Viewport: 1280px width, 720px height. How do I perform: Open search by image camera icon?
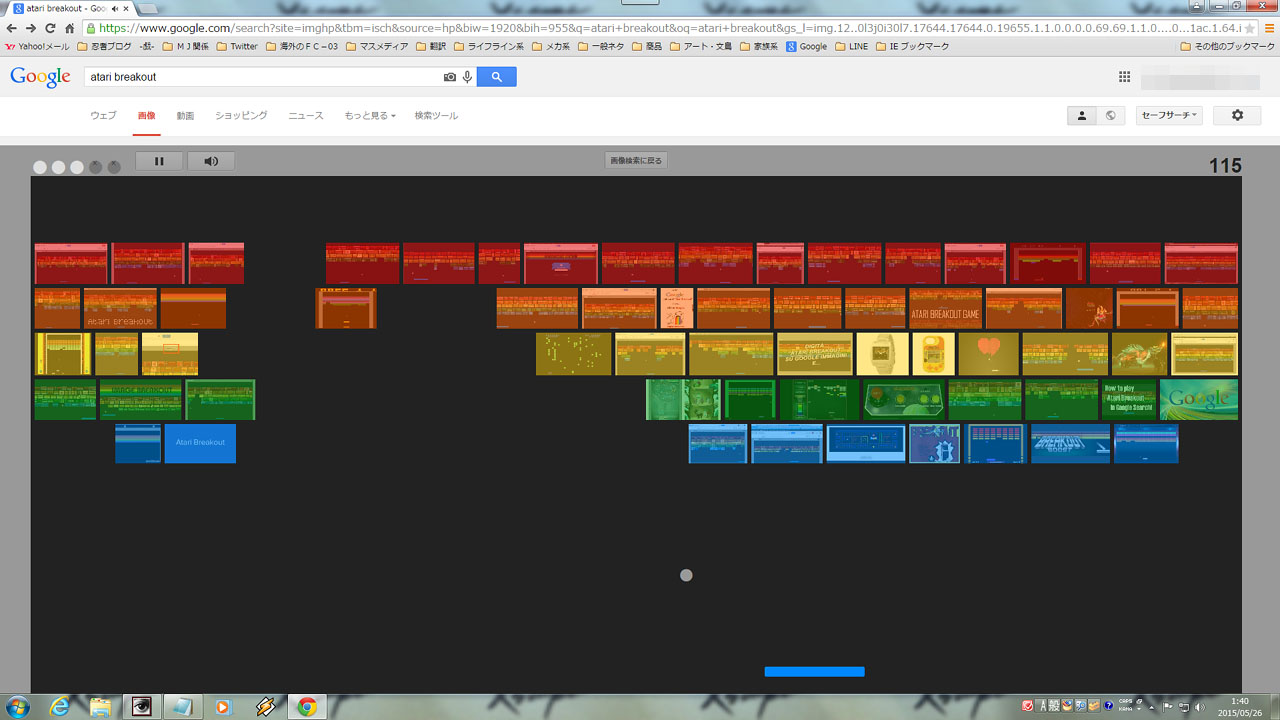(450, 77)
